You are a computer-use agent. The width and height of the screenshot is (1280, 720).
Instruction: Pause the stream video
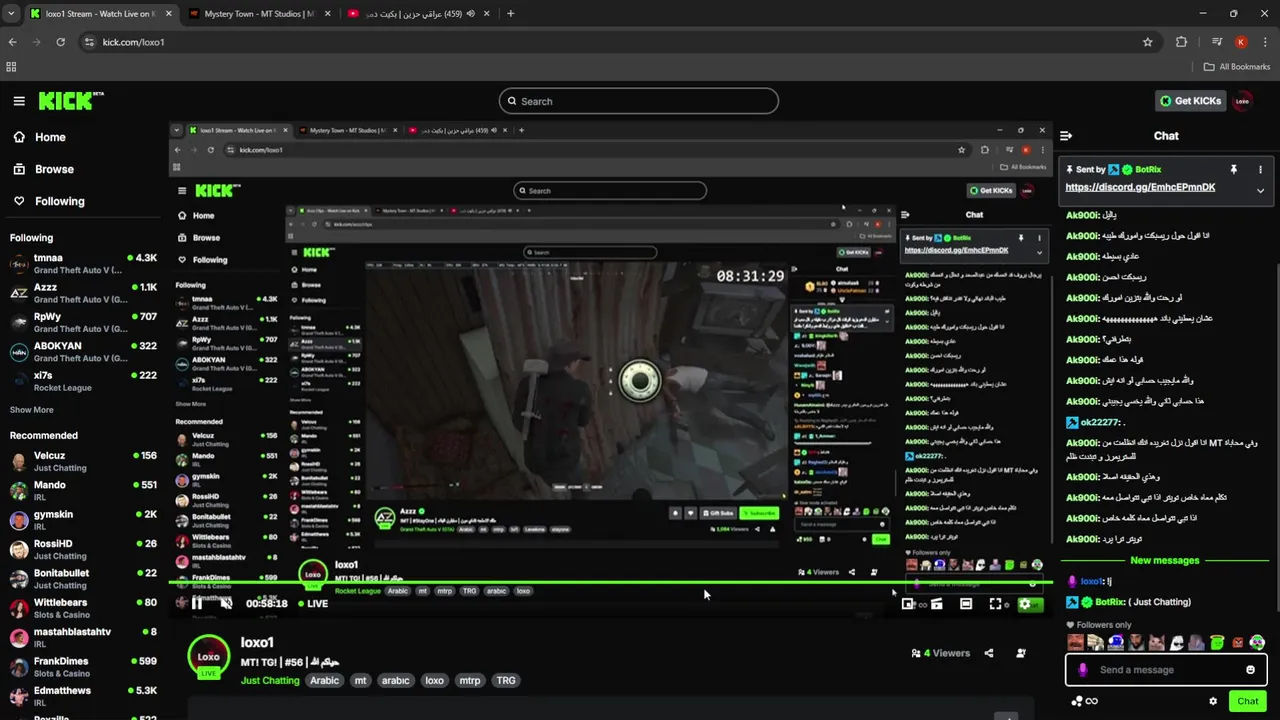197,603
